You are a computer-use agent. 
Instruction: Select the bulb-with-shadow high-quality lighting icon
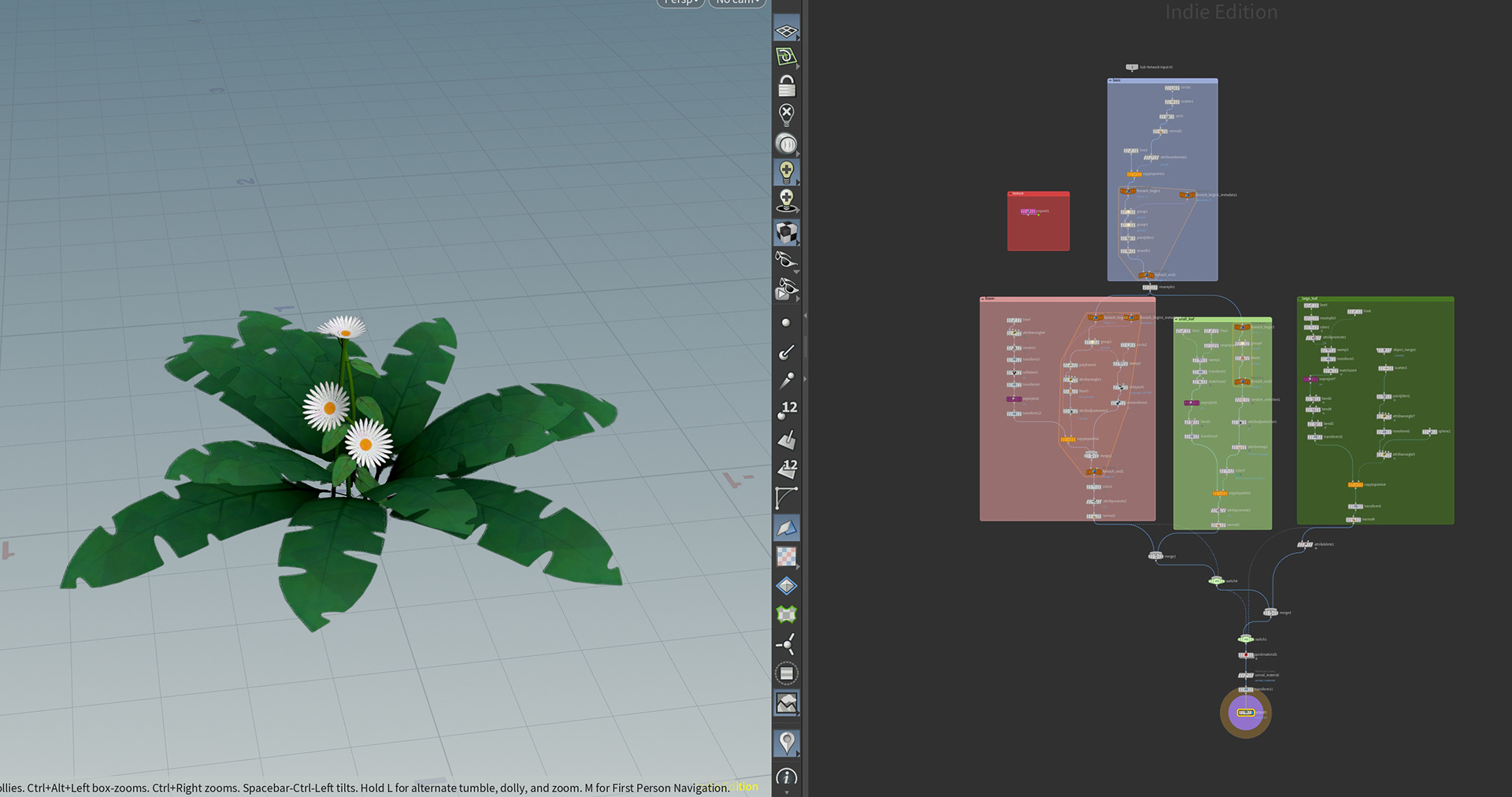(787, 201)
